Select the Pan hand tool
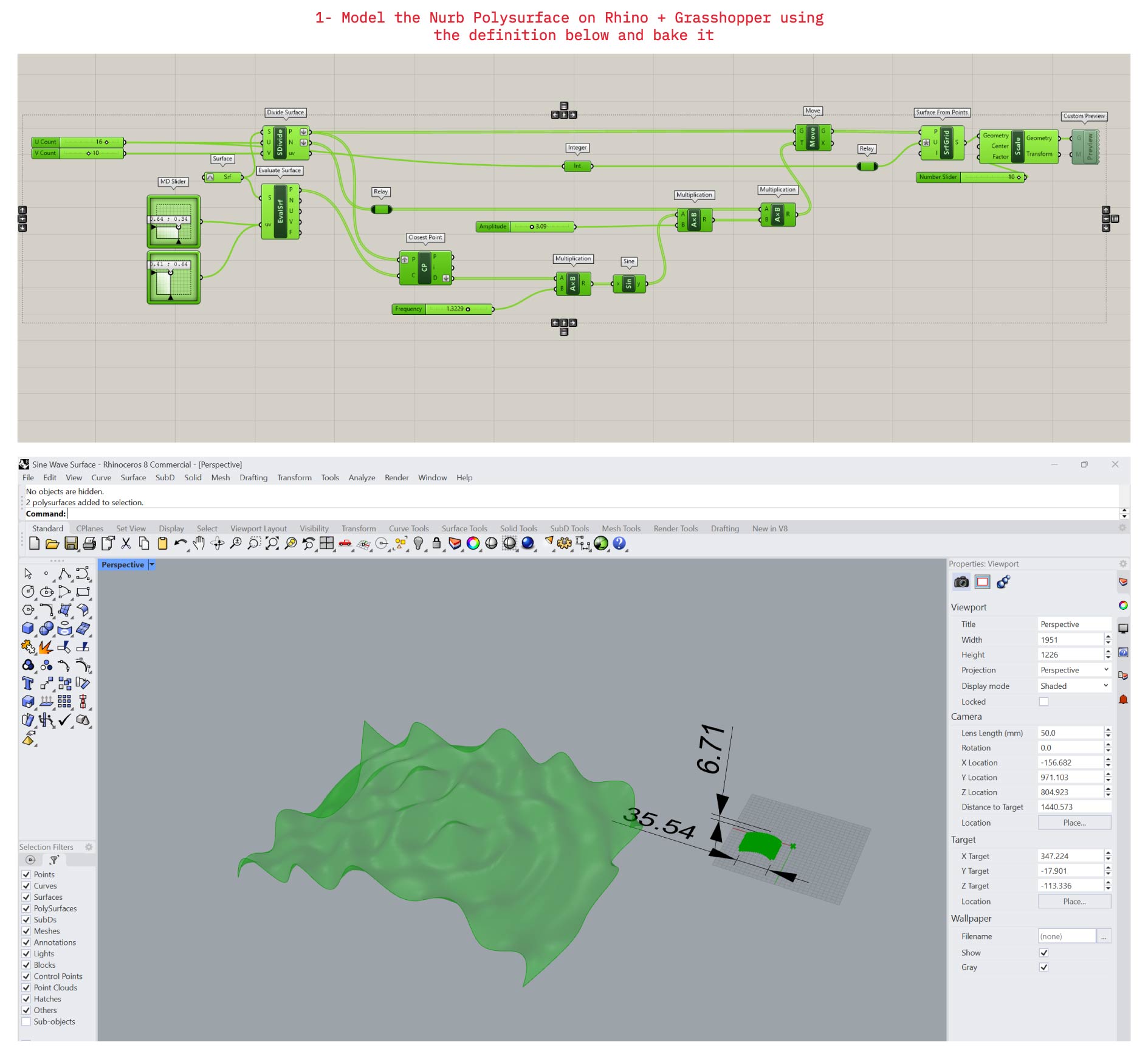 [199, 544]
